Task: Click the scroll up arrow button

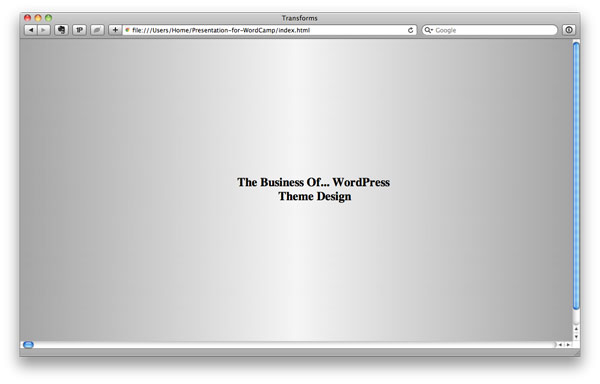Action: click(576, 329)
